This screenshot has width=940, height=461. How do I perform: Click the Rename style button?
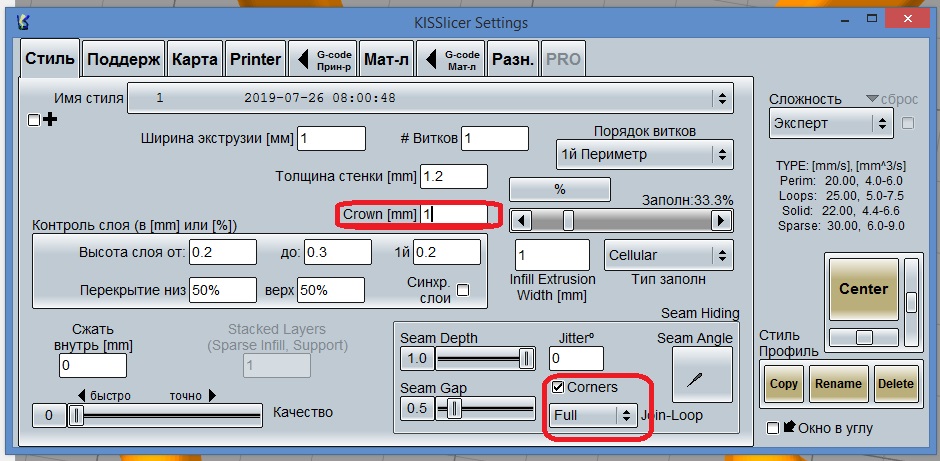coord(839,384)
